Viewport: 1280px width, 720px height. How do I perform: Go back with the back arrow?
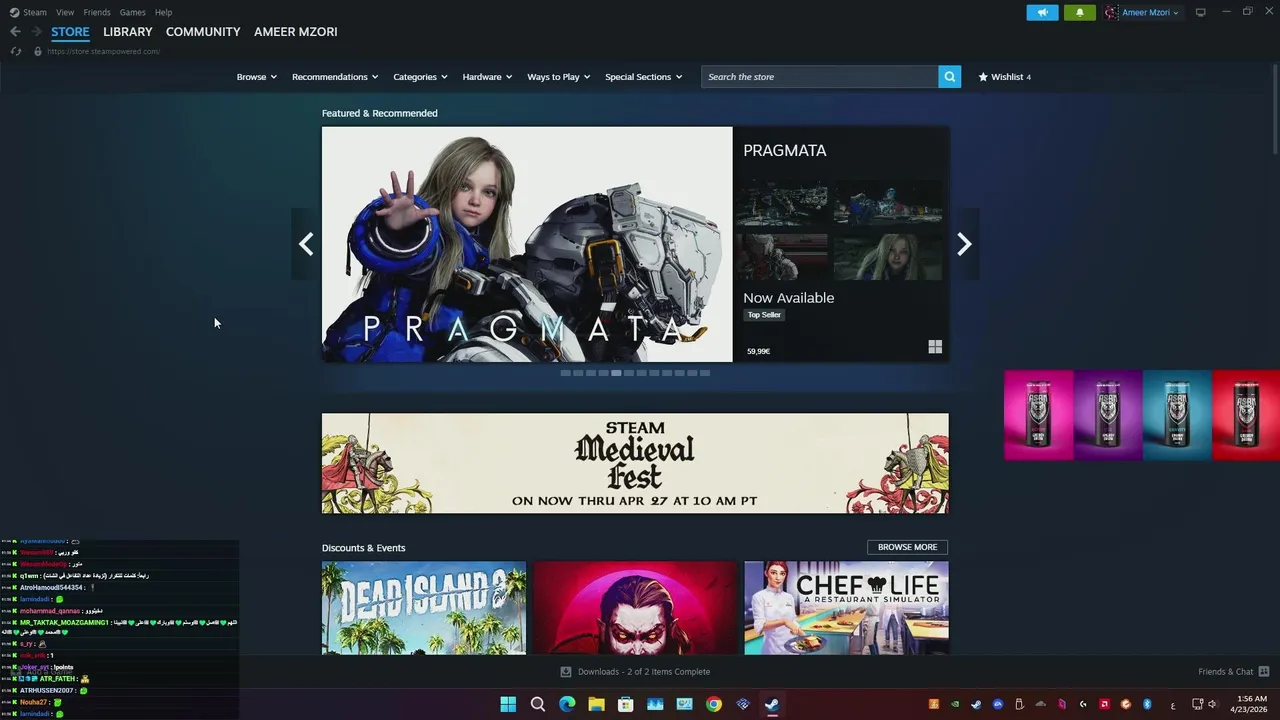click(x=15, y=32)
